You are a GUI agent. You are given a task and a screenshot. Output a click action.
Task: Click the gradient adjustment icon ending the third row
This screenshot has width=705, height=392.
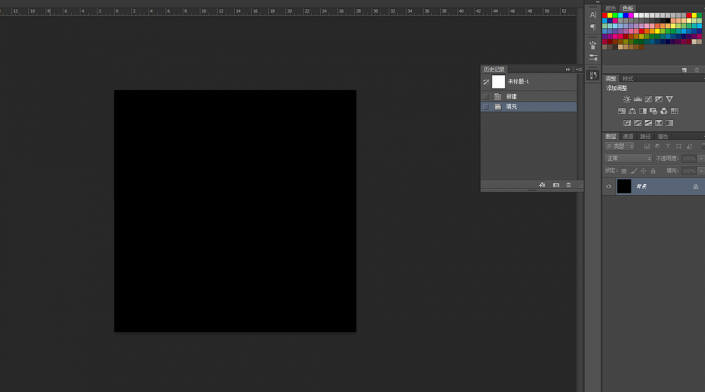(x=669, y=123)
